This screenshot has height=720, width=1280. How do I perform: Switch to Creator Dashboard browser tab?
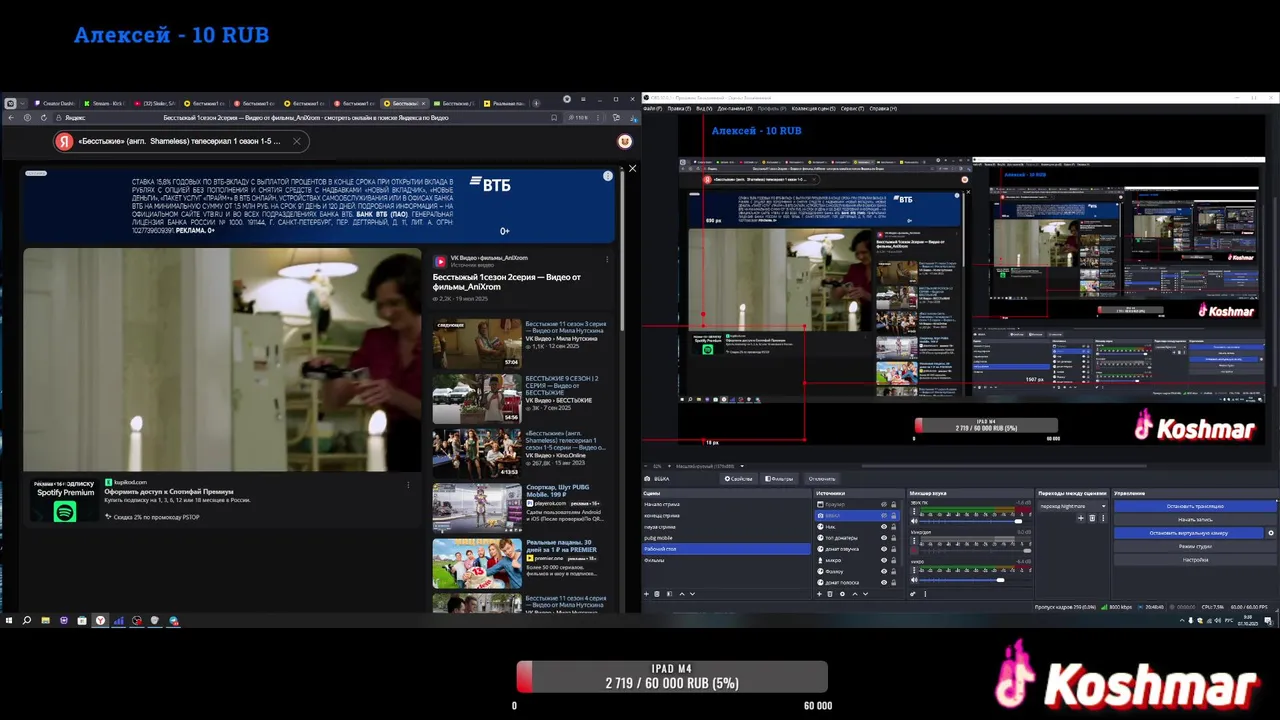click(x=55, y=103)
